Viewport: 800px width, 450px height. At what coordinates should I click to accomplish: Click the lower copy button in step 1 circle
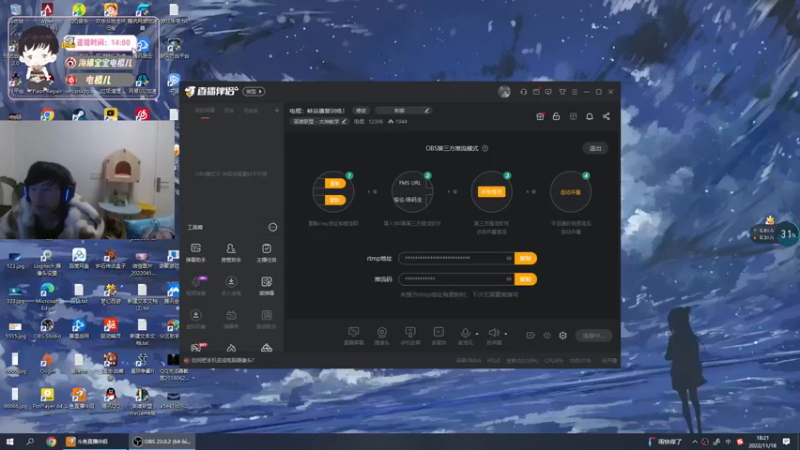tap(335, 200)
